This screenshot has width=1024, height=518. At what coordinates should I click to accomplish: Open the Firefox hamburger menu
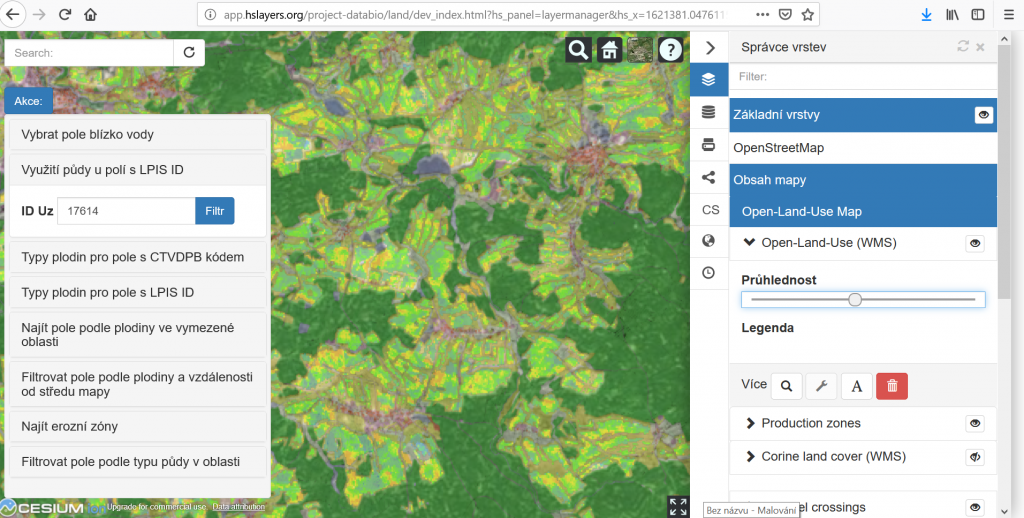pos(1009,14)
